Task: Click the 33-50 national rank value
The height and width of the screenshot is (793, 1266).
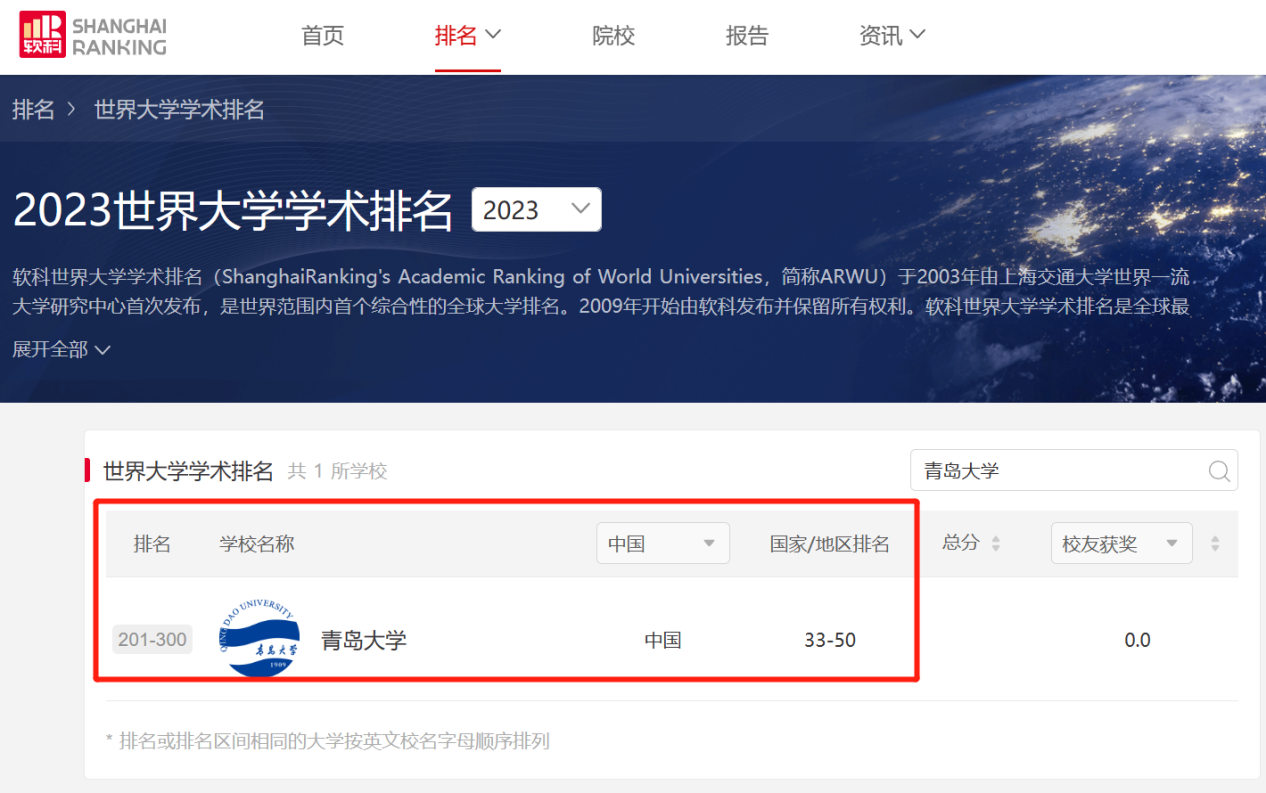Action: pyautogui.click(x=830, y=640)
